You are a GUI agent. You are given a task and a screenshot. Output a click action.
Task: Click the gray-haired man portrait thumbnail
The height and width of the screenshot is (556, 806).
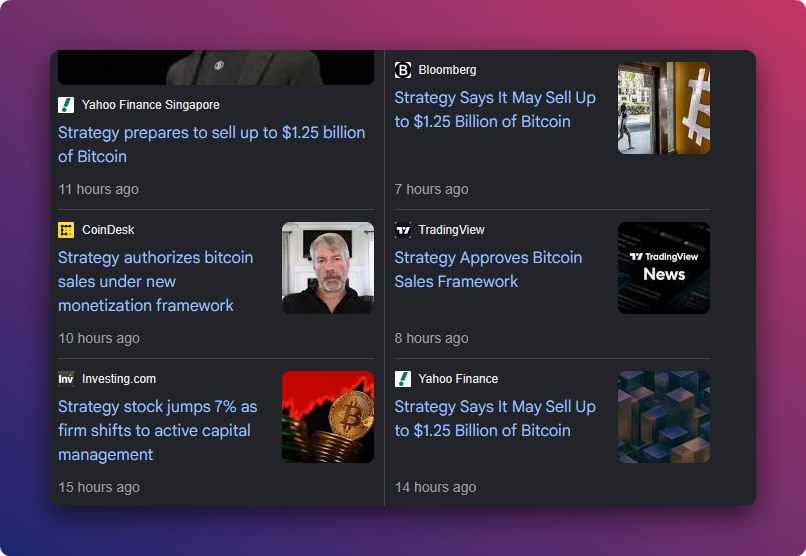pos(328,268)
